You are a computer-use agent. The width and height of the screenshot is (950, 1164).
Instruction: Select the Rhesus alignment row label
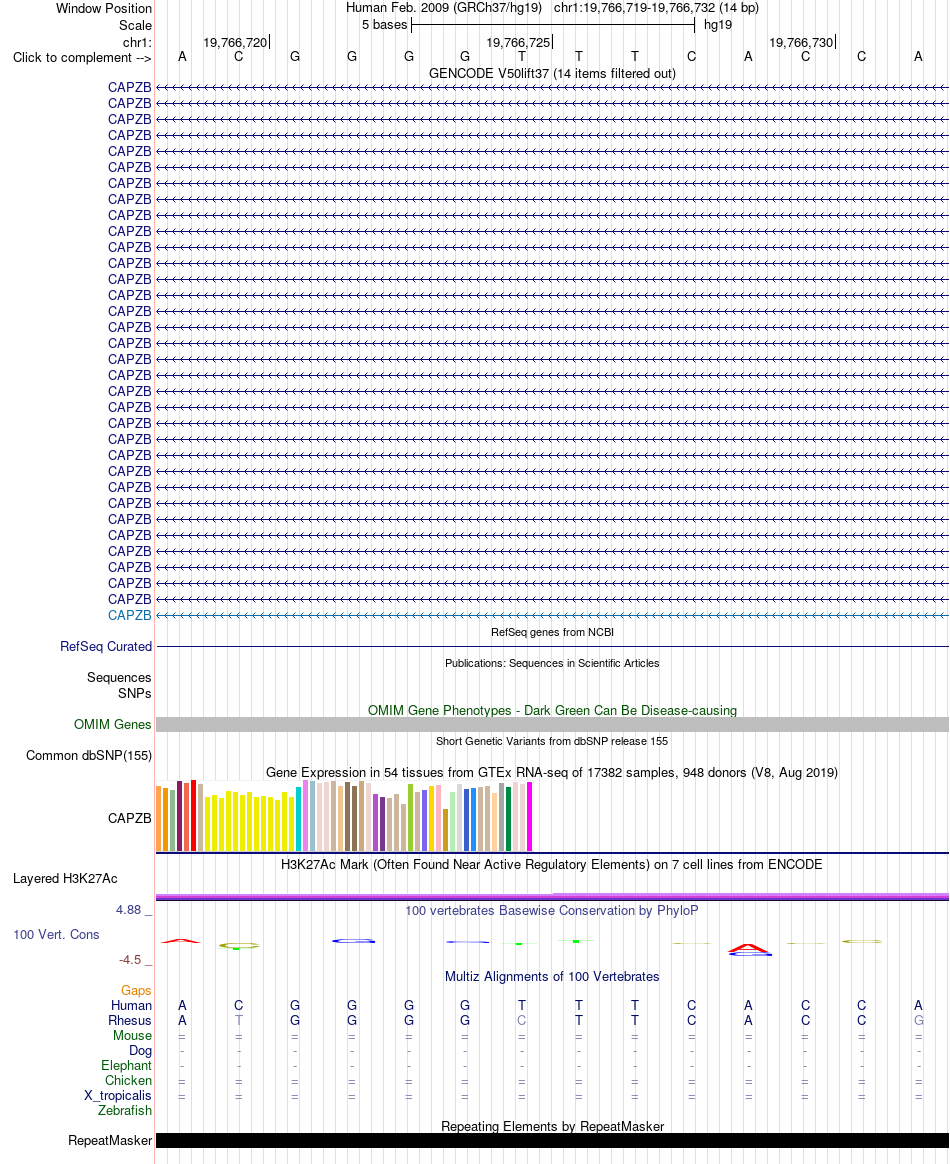pos(130,1021)
